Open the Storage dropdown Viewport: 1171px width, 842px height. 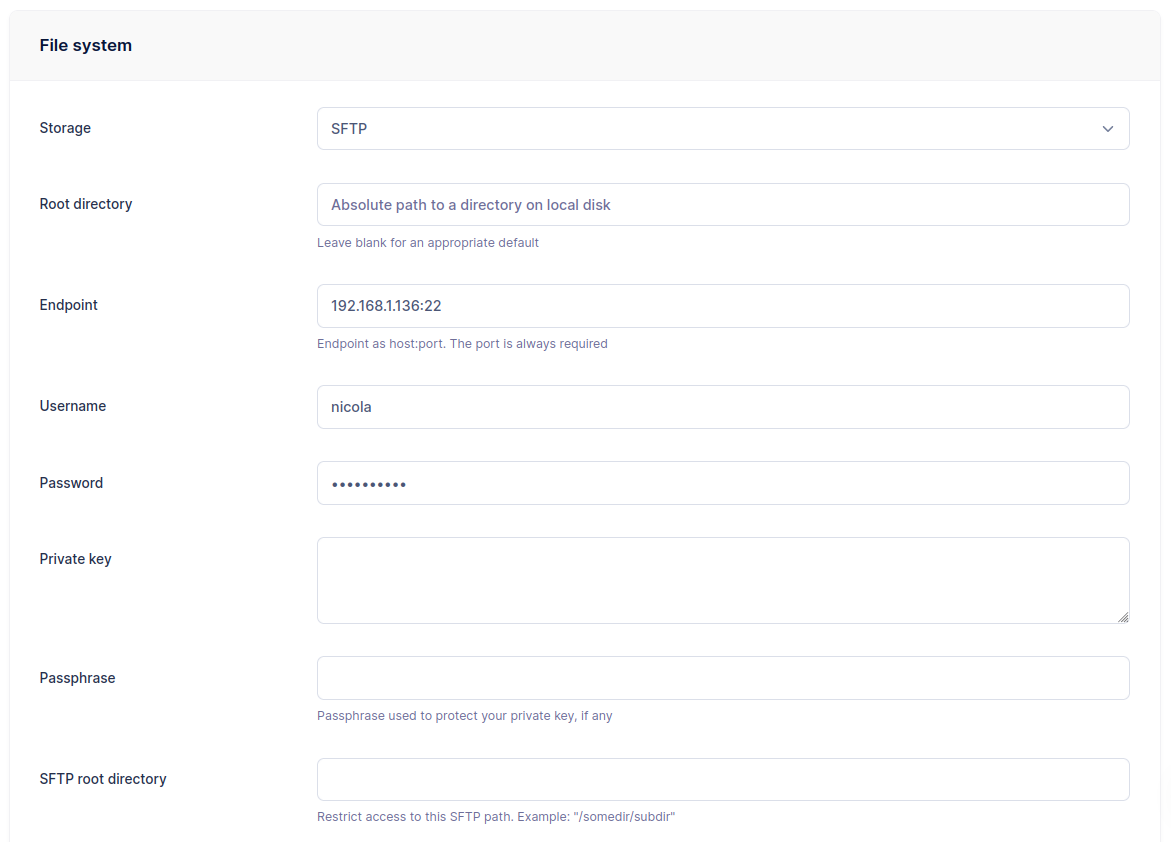[x=723, y=128]
